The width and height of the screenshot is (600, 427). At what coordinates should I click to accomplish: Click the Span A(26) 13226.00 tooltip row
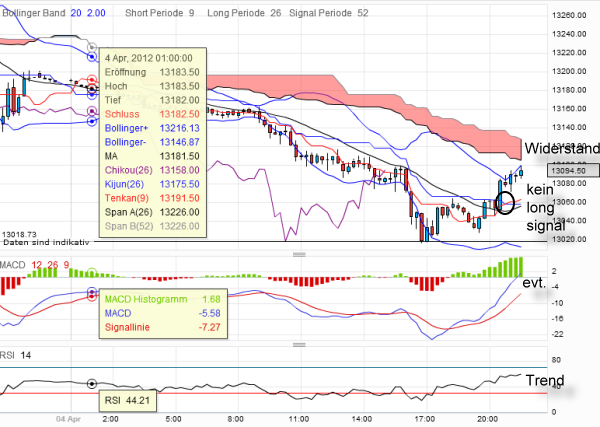click(x=152, y=212)
